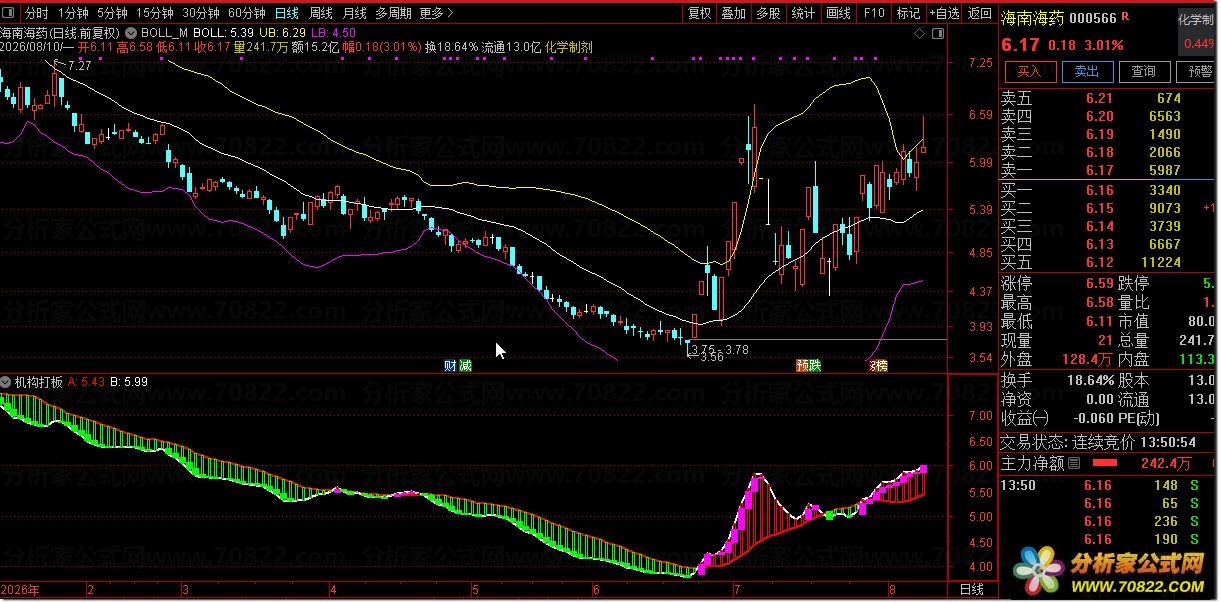Click the 7.27 high price label on the chart
Viewport: 1221px width, 603px height.
(x=78, y=65)
